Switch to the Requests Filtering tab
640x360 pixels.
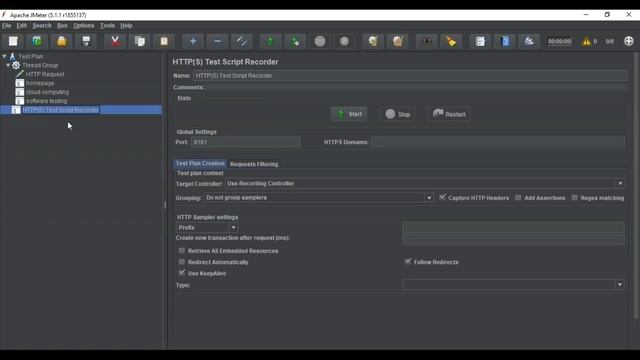(254, 164)
